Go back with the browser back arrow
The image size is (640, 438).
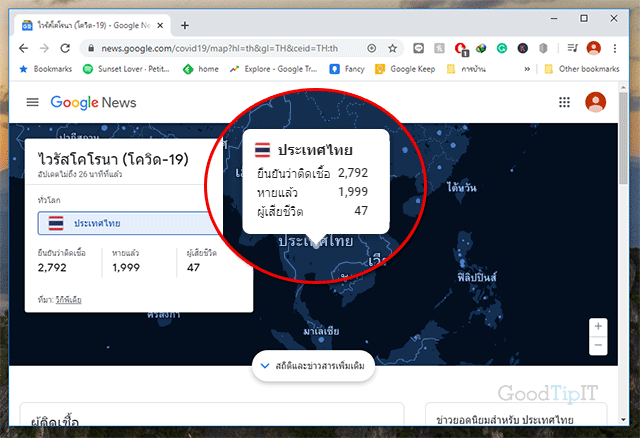[x=24, y=49]
